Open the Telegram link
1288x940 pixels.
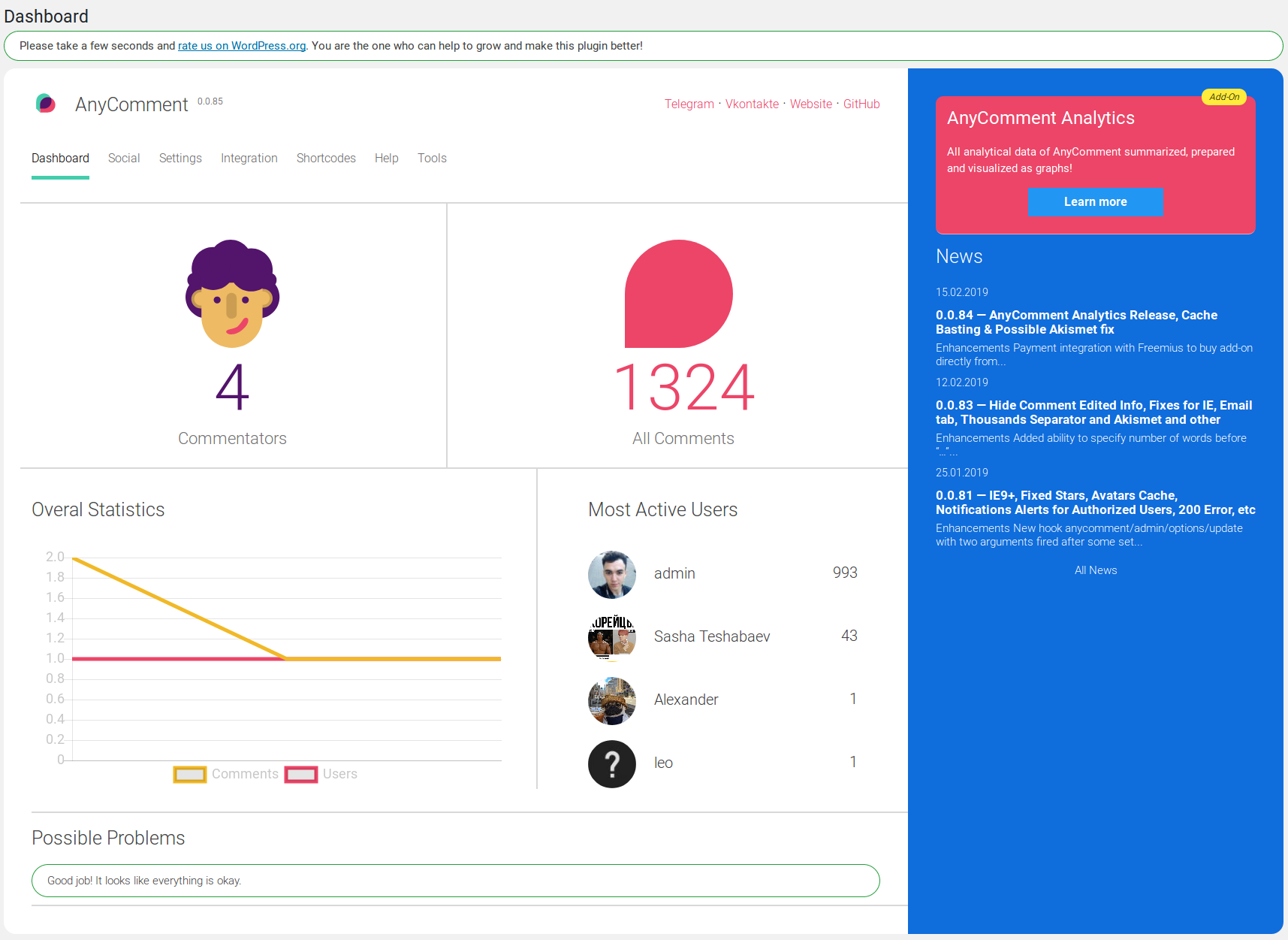689,104
